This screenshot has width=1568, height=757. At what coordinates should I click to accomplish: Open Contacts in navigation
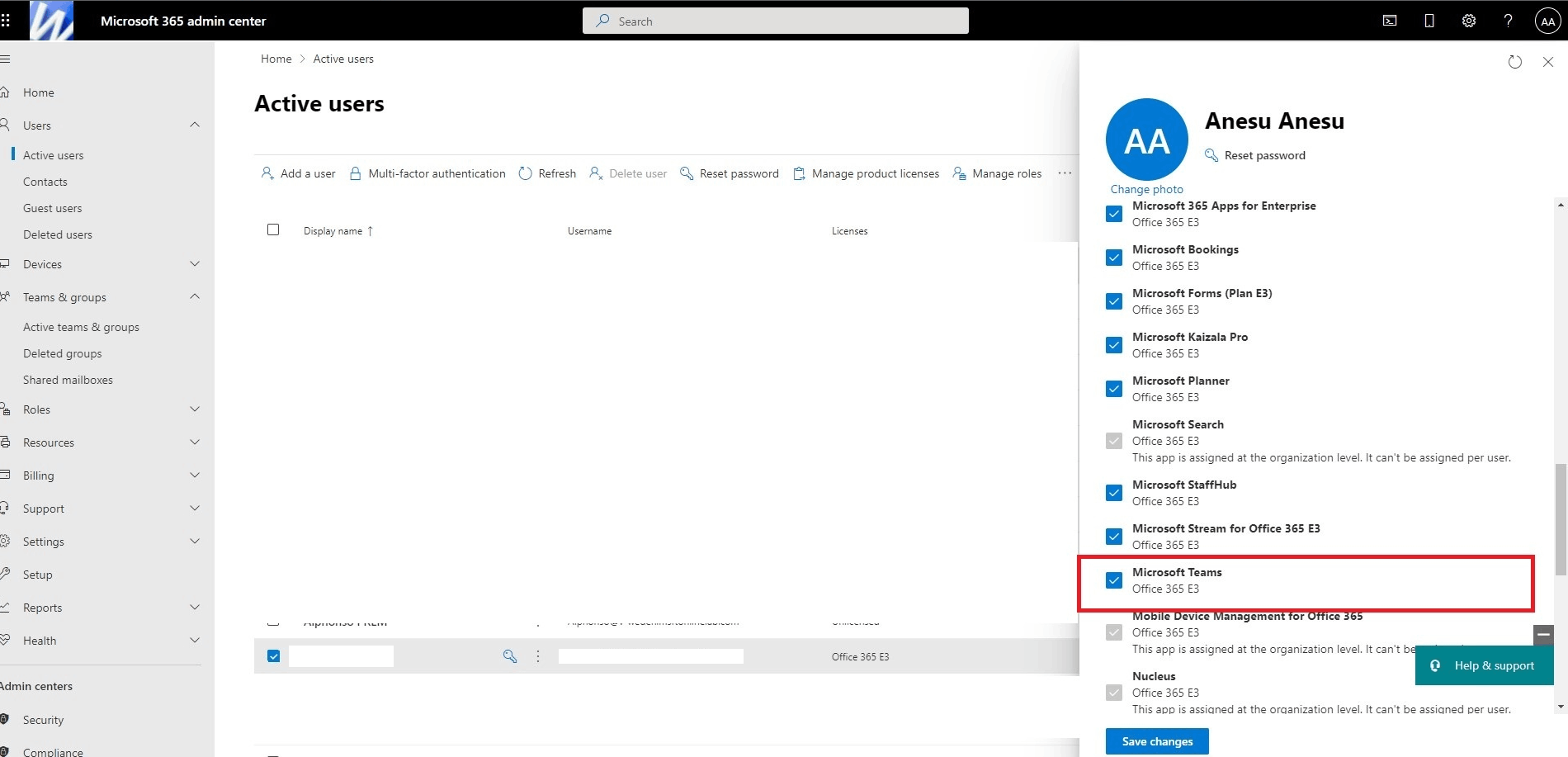coord(45,182)
